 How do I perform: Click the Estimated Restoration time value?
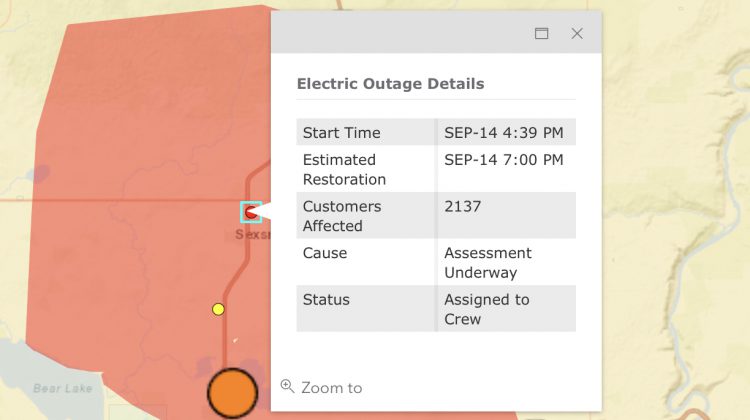pyautogui.click(x=504, y=160)
